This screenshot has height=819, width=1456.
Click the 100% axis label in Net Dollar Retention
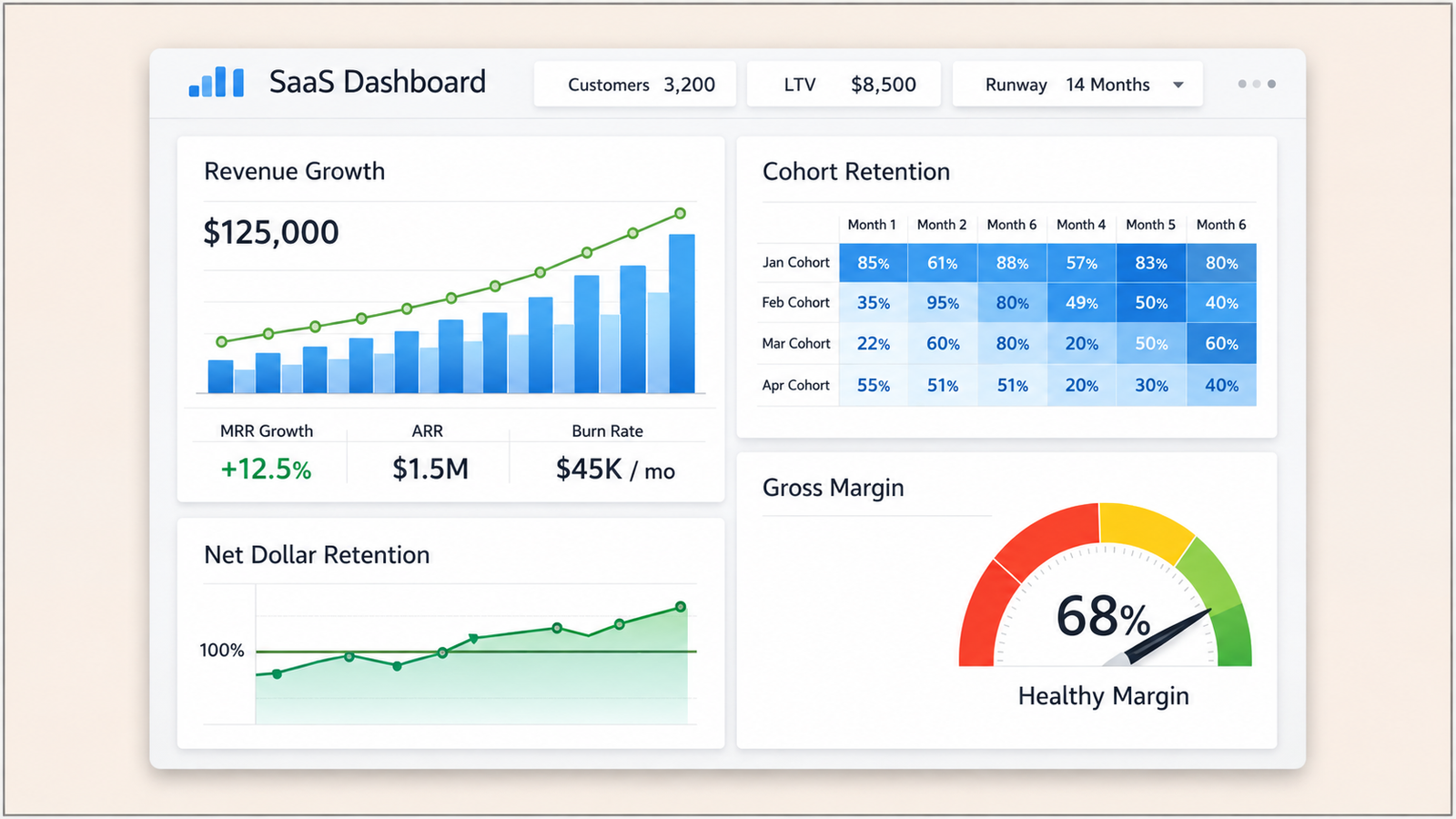(222, 651)
